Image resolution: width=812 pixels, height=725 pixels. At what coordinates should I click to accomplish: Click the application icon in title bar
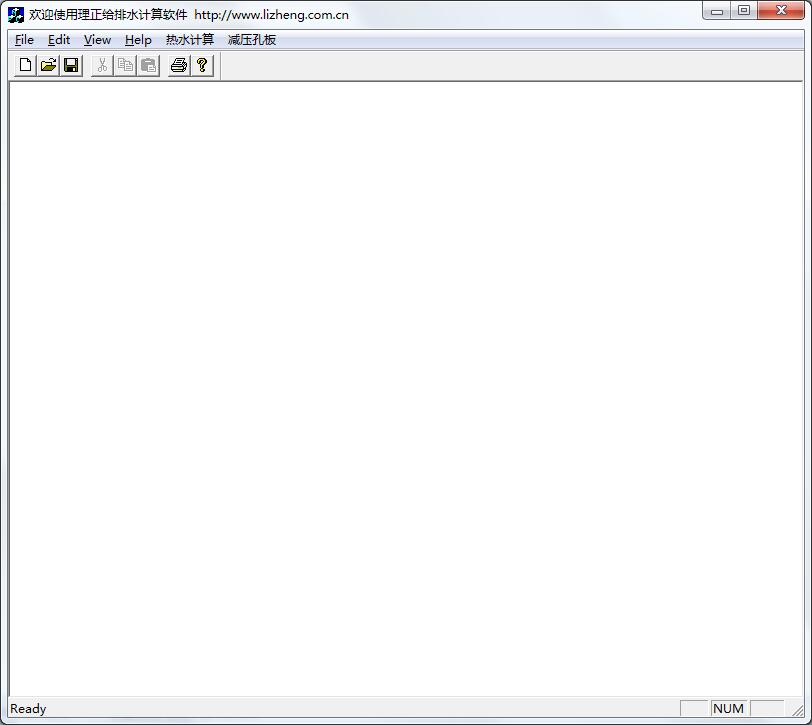click(16, 15)
